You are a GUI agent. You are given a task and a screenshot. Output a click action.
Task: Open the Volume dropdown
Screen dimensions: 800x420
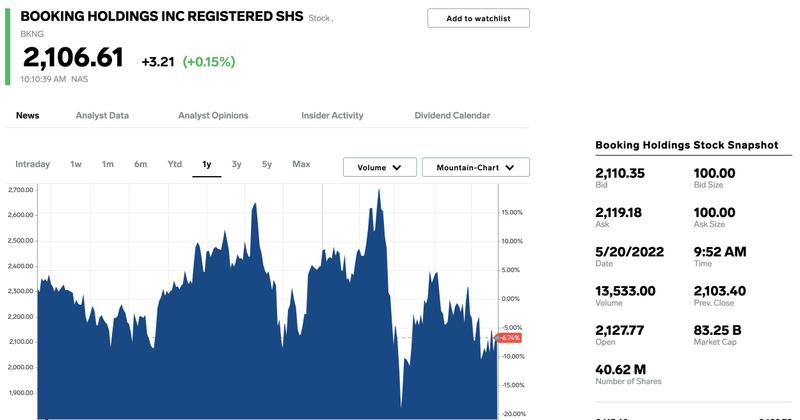(x=380, y=167)
